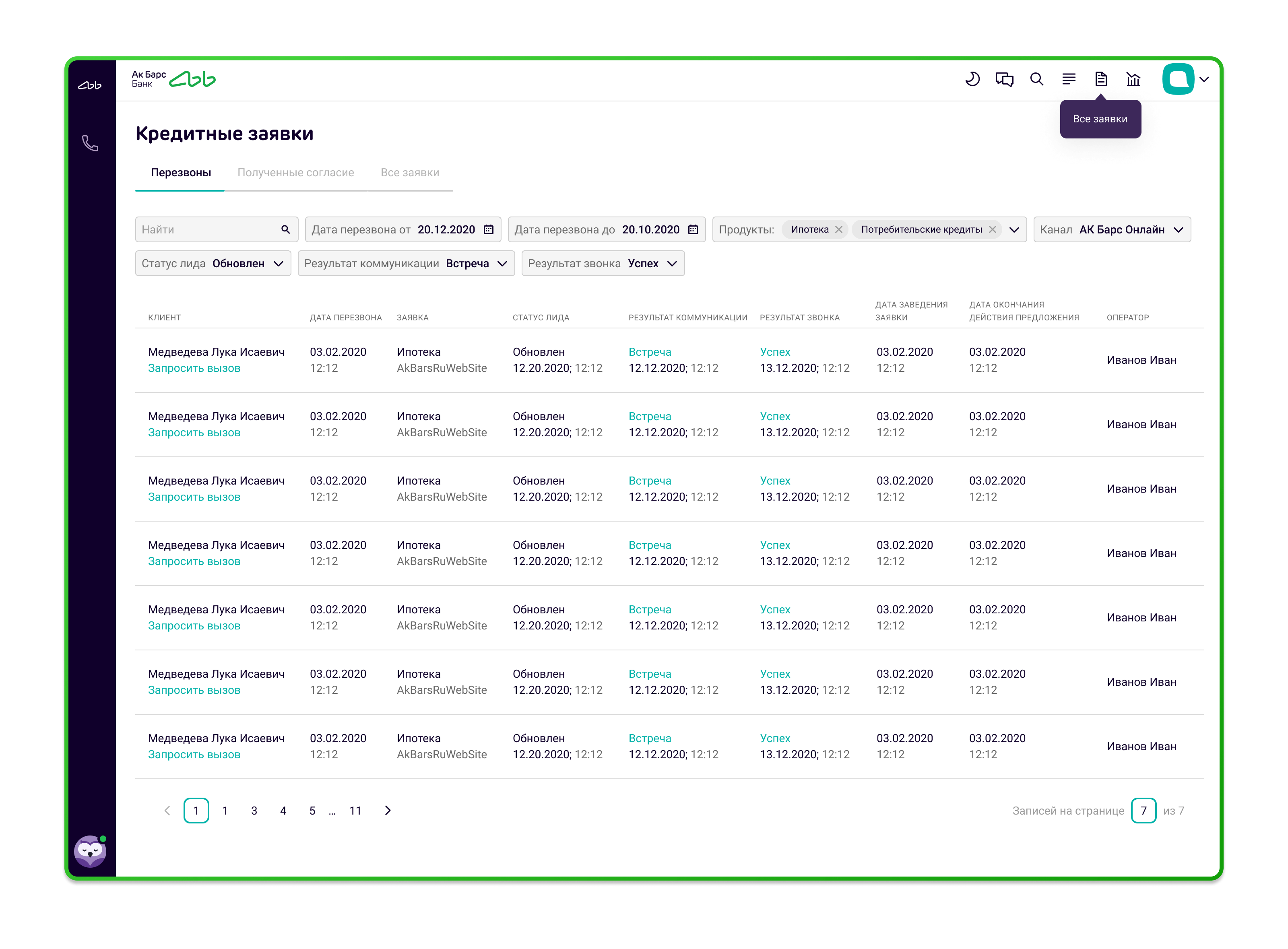Screen dimensions: 1288x949
Task: Open the list lines icon in header
Action: [1069, 79]
